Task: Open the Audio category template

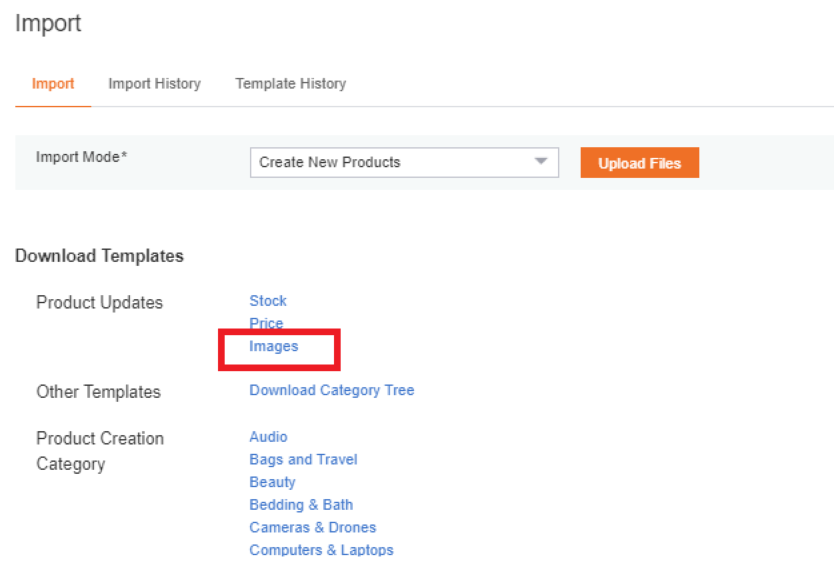Action: point(268,437)
